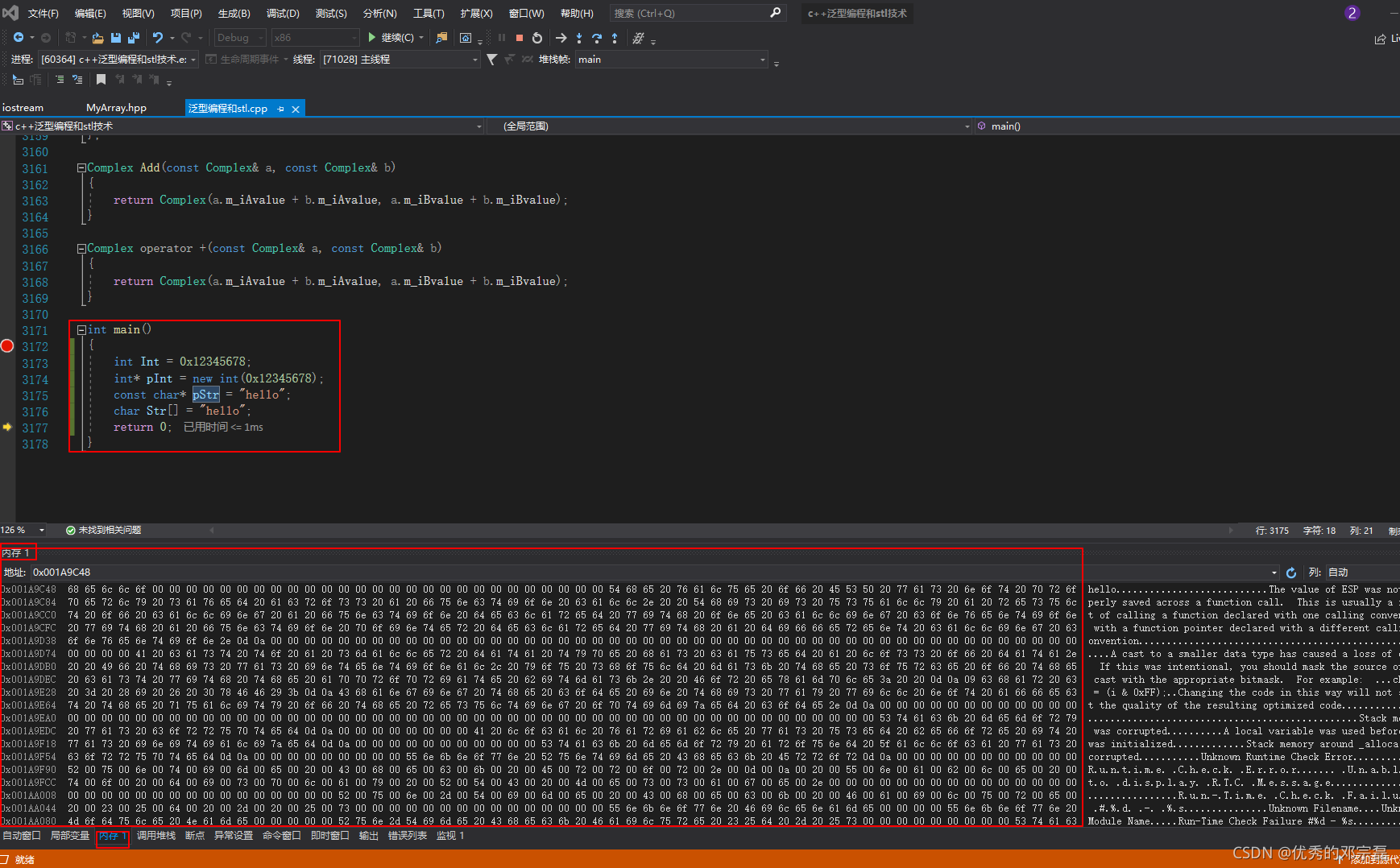Restart the debug session
The width and height of the screenshot is (1400, 868).
click(x=537, y=38)
